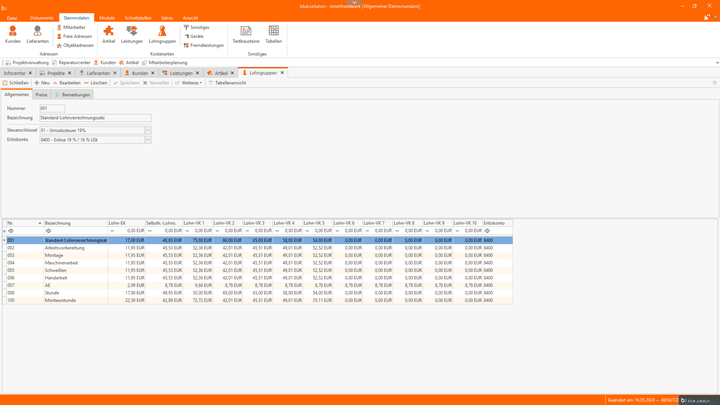Expand the Weiteres dropdown menu
Screen dimensions: 720x405
tap(189, 83)
